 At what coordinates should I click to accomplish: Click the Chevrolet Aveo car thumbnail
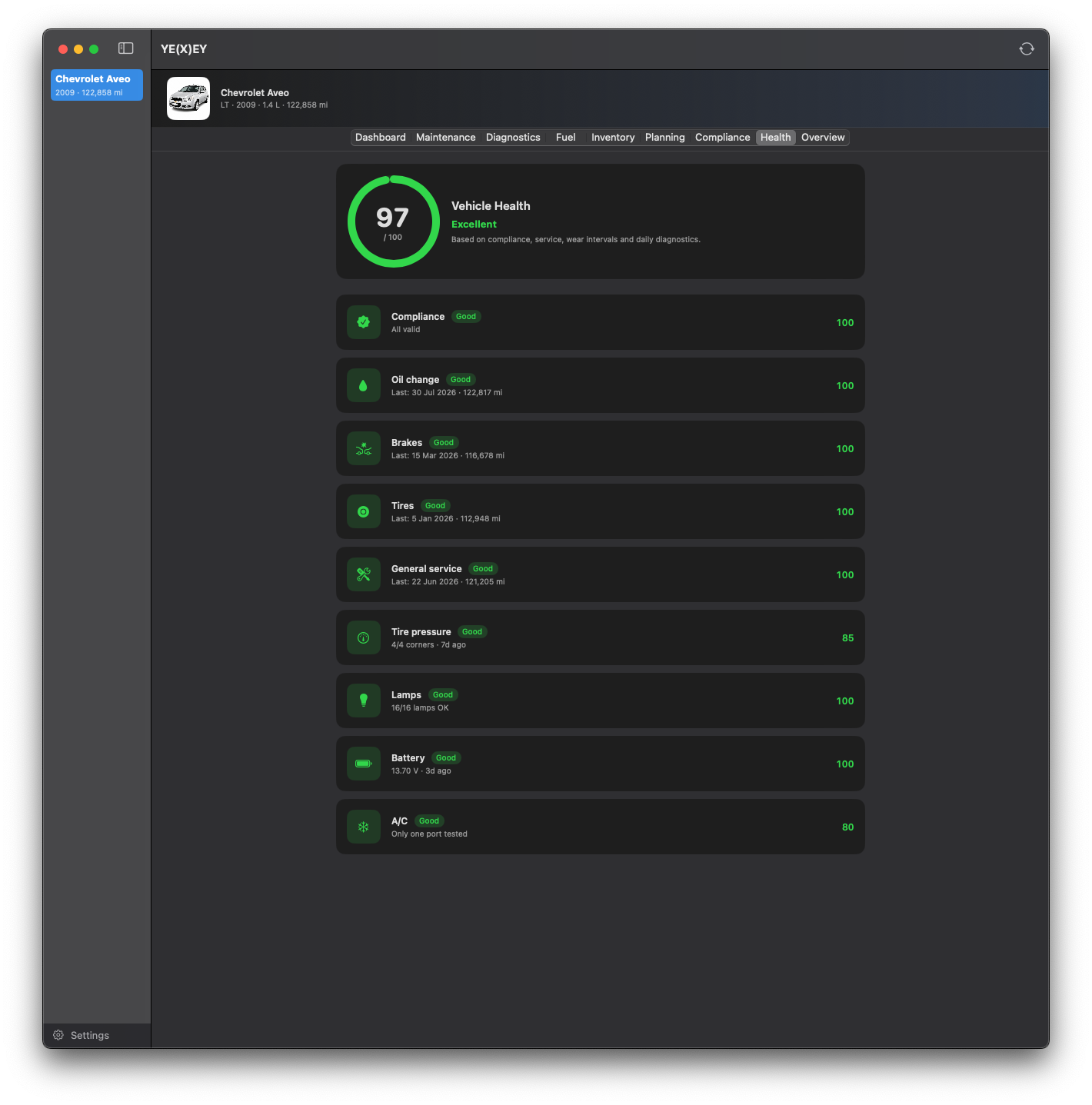tap(188, 98)
